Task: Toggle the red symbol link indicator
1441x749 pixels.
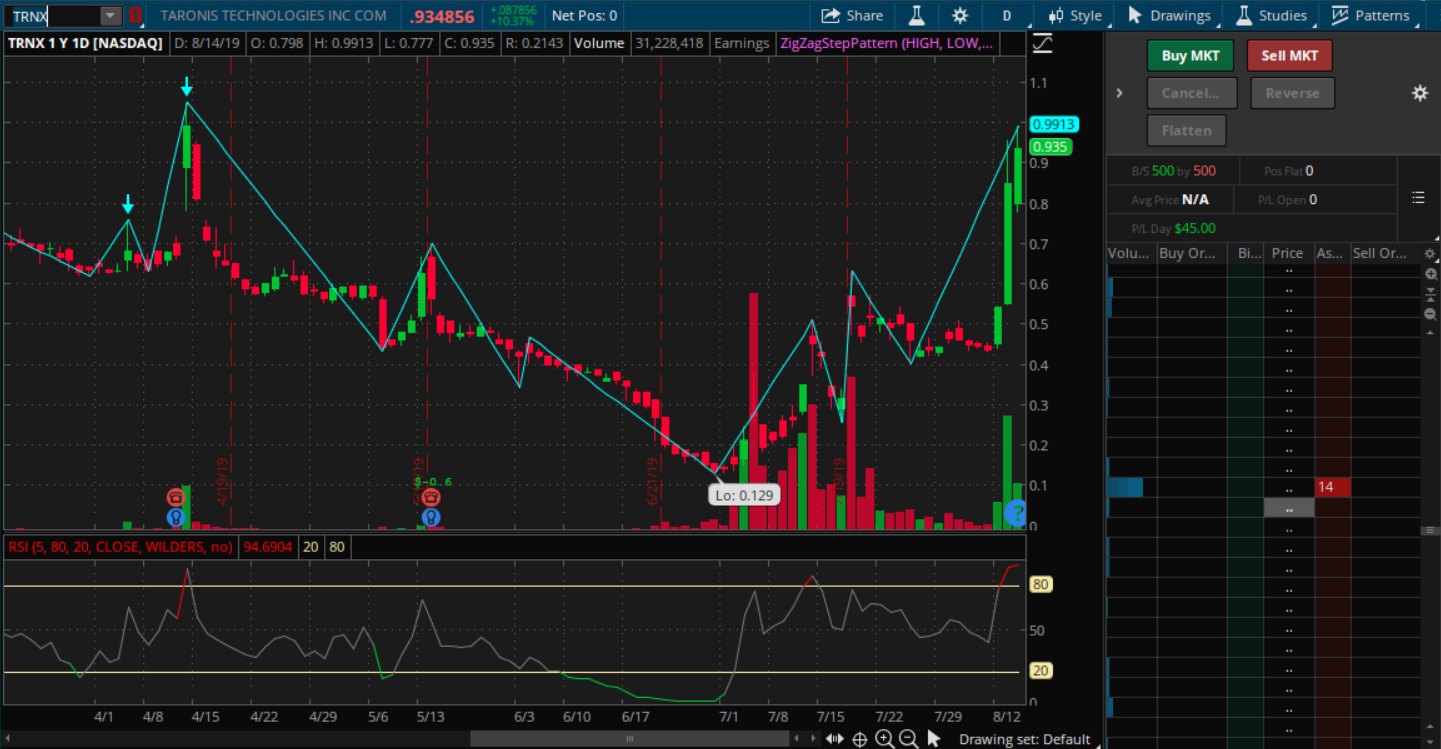Action: [x=135, y=16]
